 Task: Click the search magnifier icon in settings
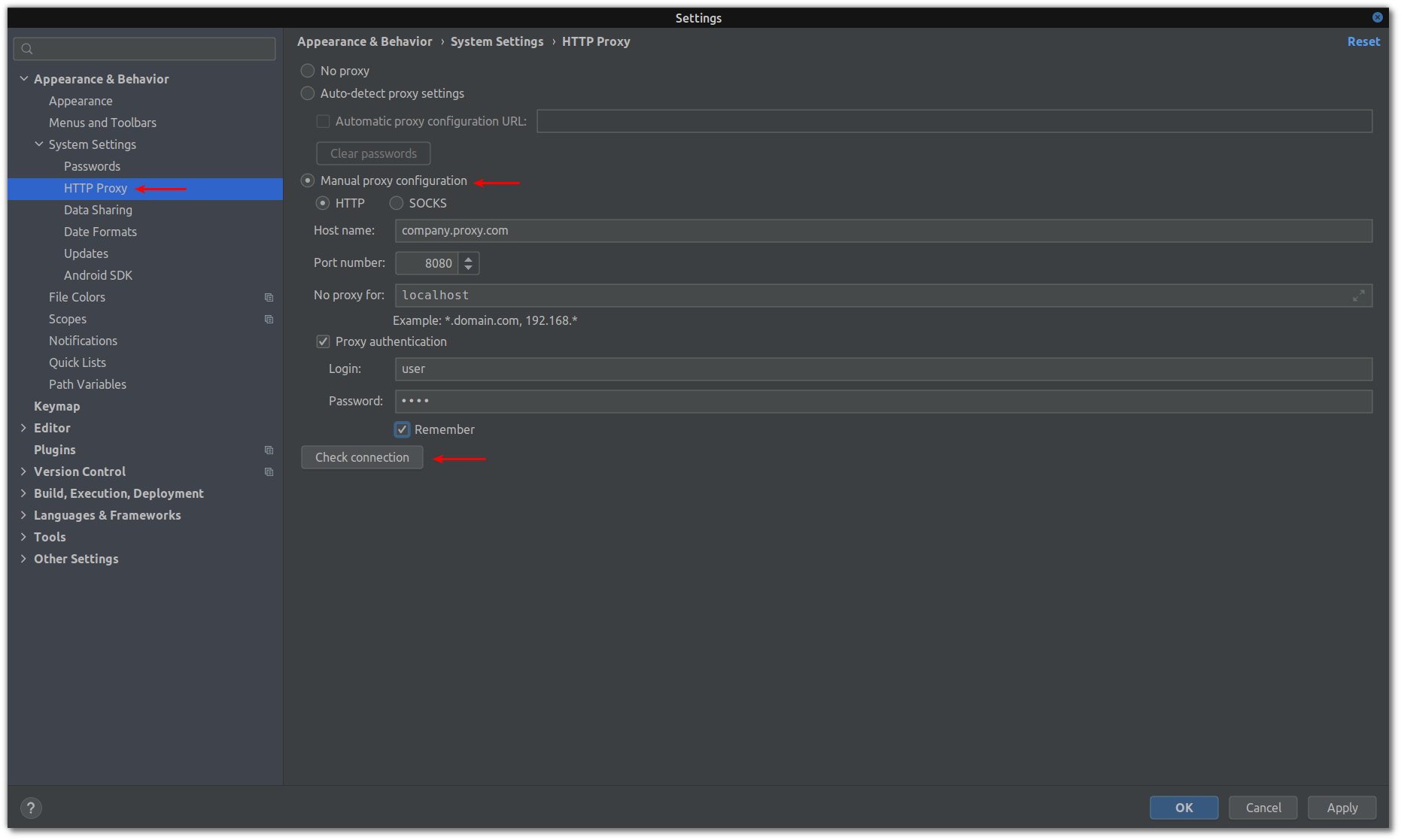[27, 49]
